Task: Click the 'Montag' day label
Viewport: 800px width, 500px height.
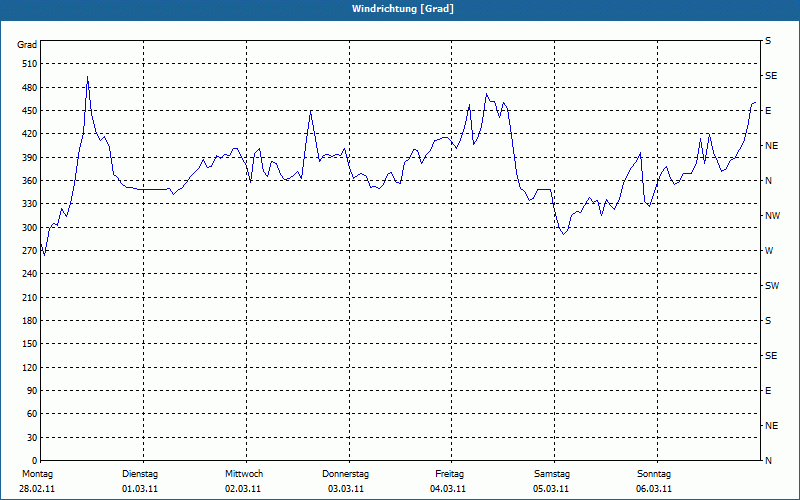Action: pyautogui.click(x=37, y=474)
